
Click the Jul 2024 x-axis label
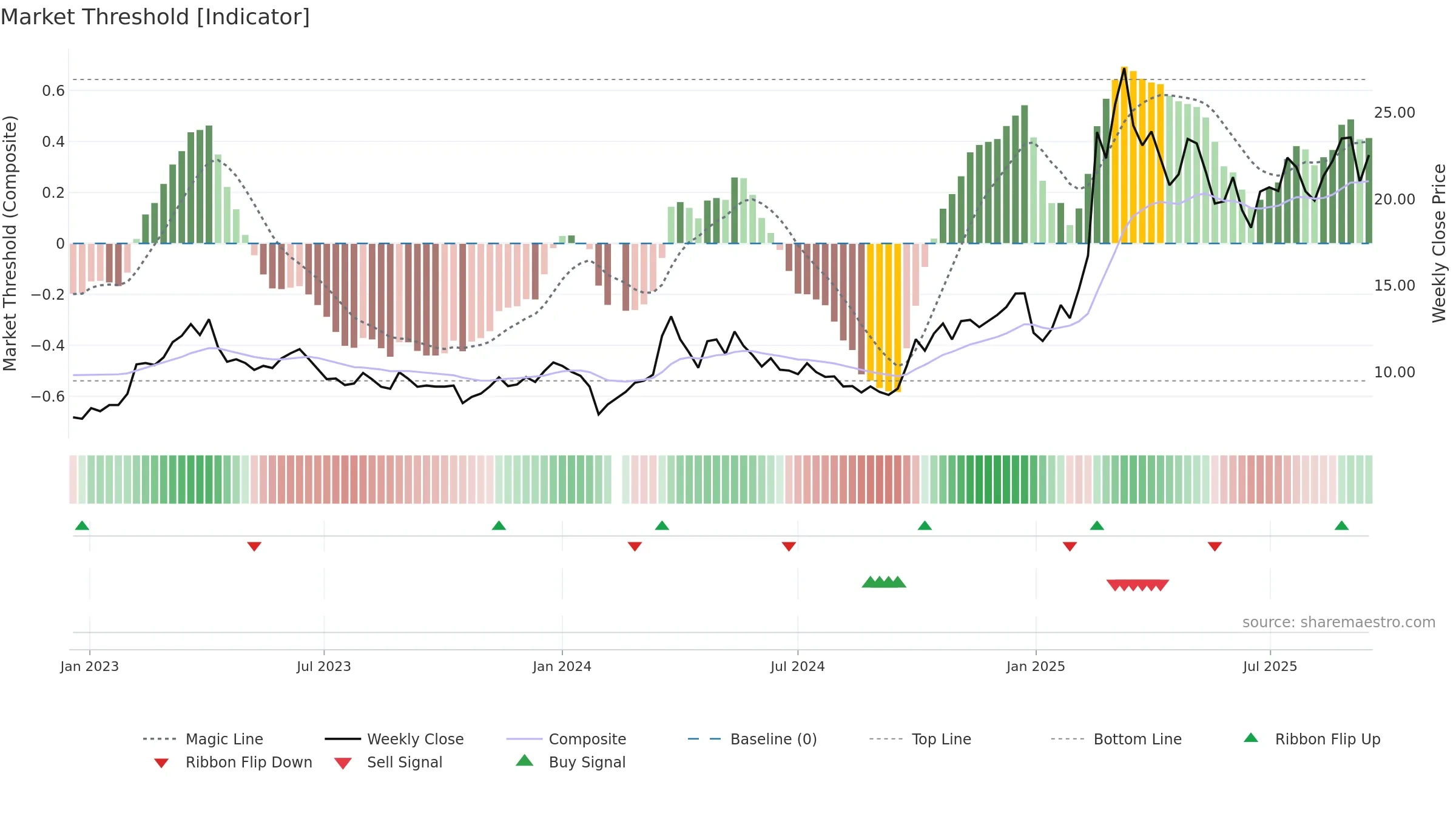pyautogui.click(x=797, y=666)
